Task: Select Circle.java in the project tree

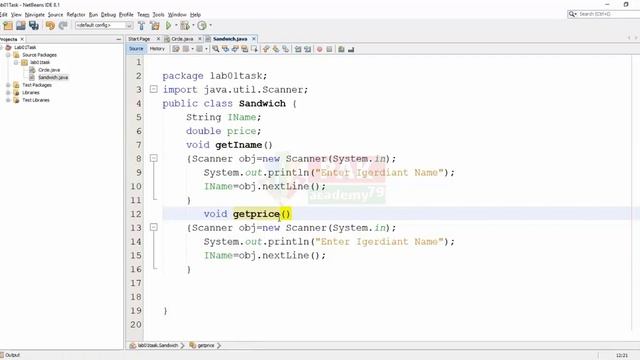Action: 49,70
